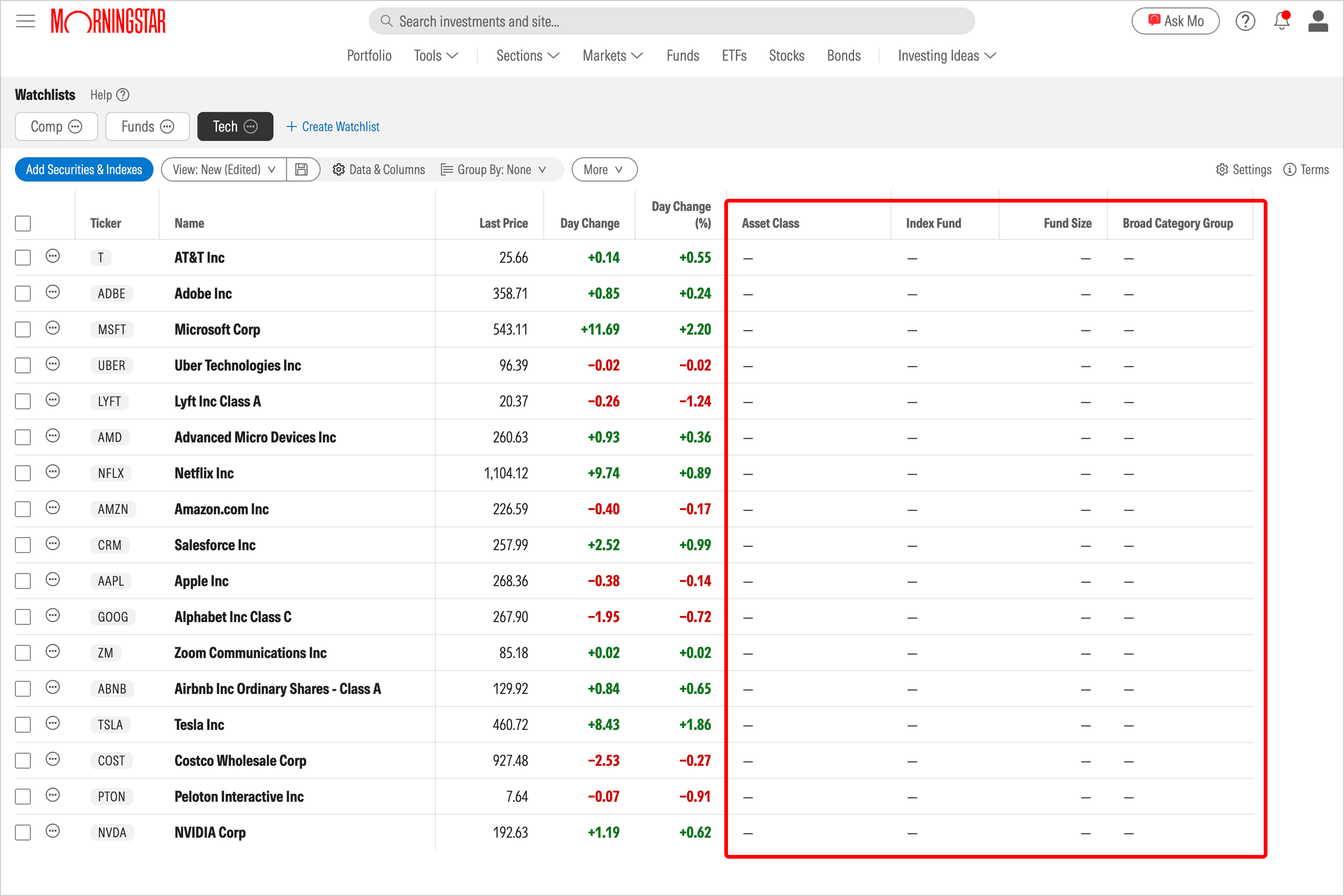Screen dimensions: 1344x896
Task: Expand the Markets menu
Action: (613, 56)
